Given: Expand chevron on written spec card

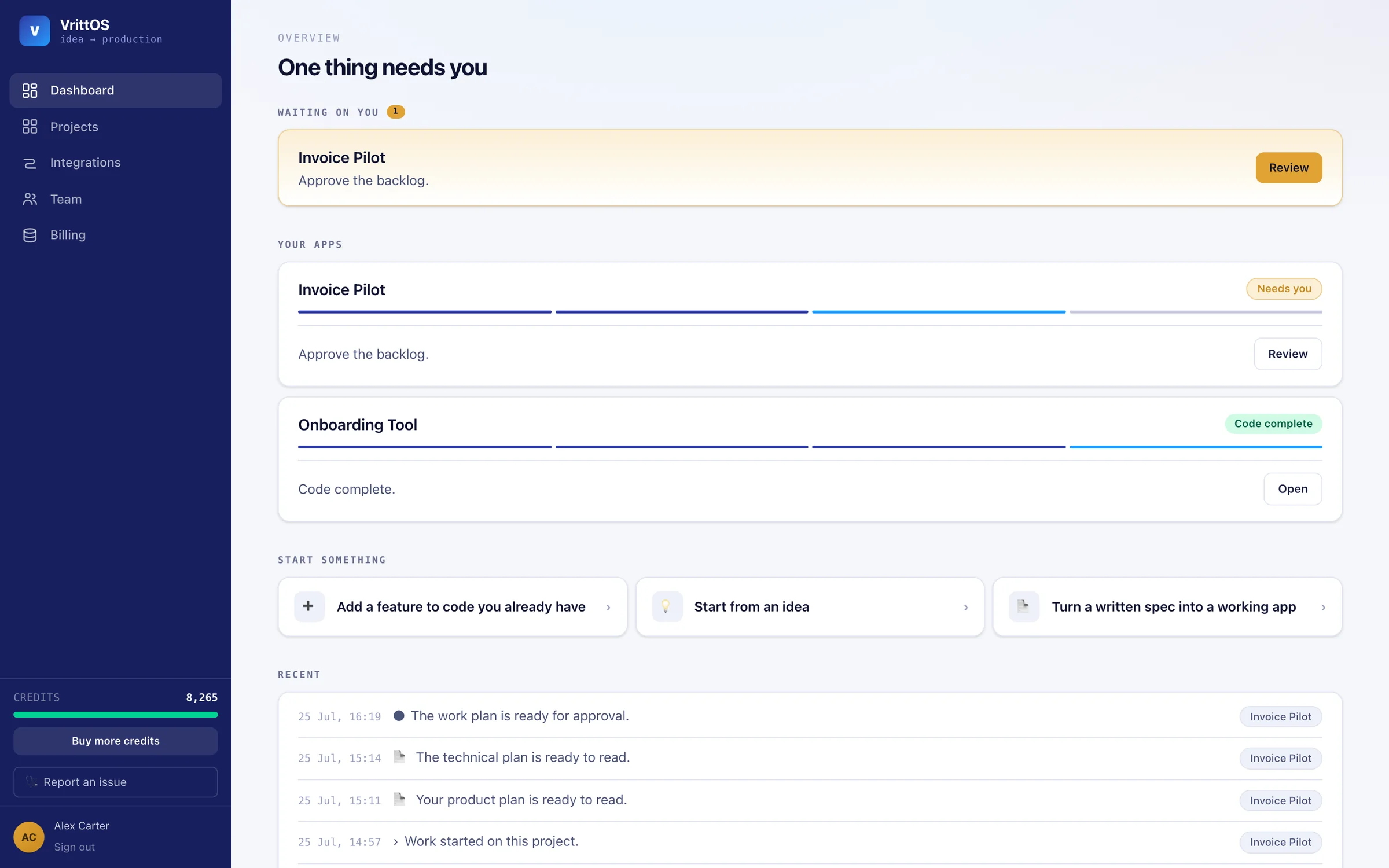Looking at the screenshot, I should (x=1323, y=607).
